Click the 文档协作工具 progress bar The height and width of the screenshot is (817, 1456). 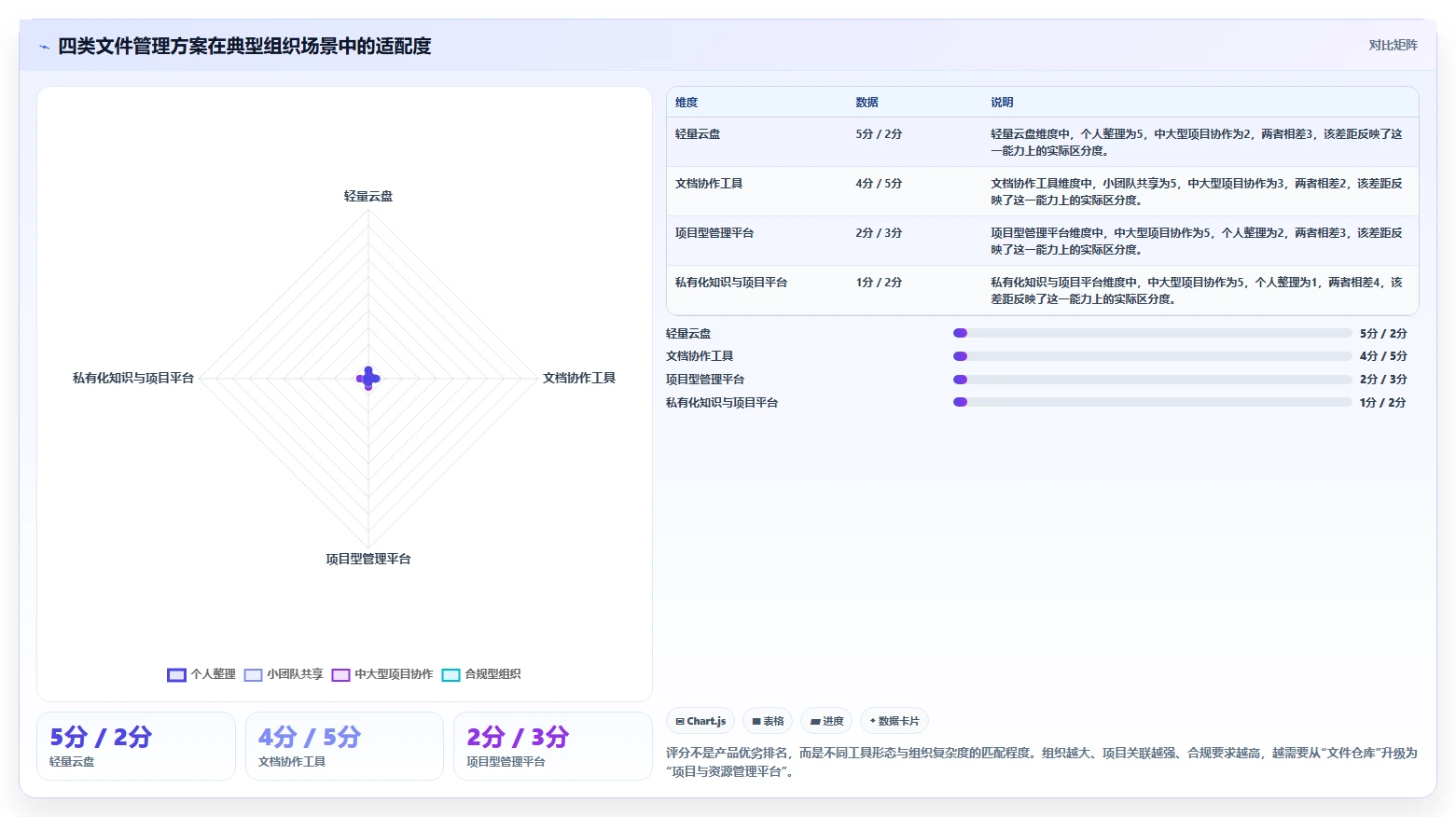pos(1152,356)
